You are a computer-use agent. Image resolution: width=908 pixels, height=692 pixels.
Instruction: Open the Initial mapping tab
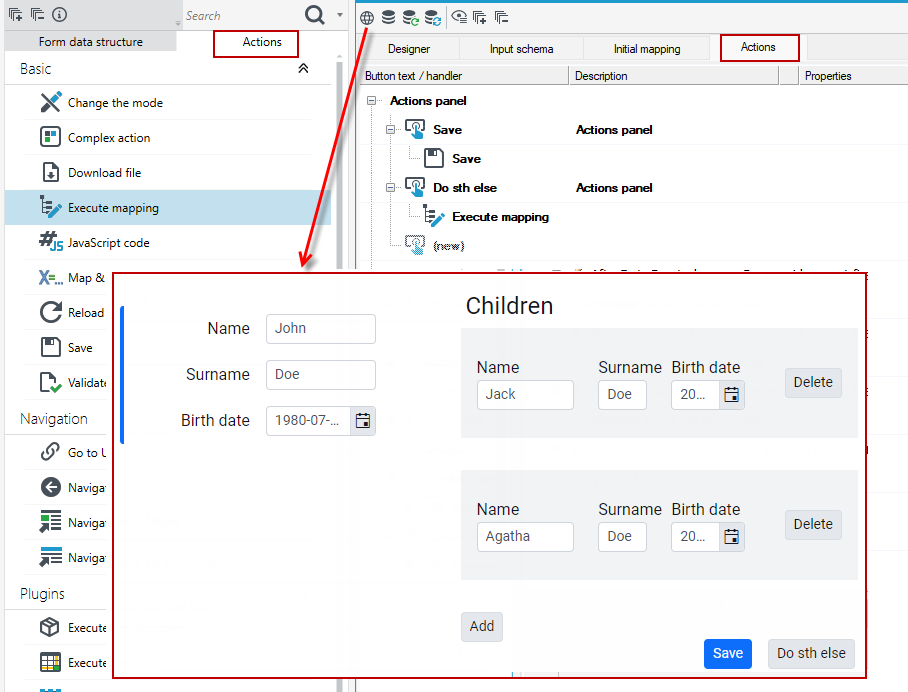tap(647, 49)
